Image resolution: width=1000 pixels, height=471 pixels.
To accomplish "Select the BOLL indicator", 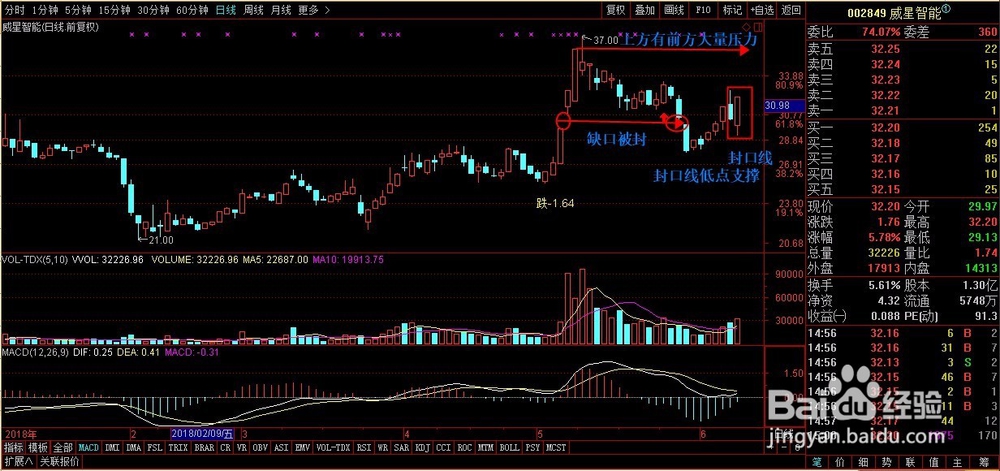I will (510, 447).
